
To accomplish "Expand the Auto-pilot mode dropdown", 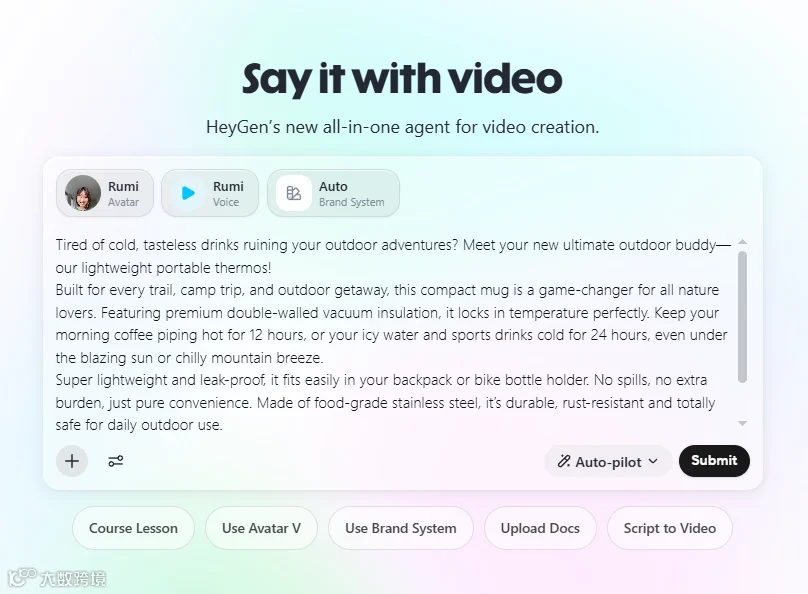I will [608, 461].
